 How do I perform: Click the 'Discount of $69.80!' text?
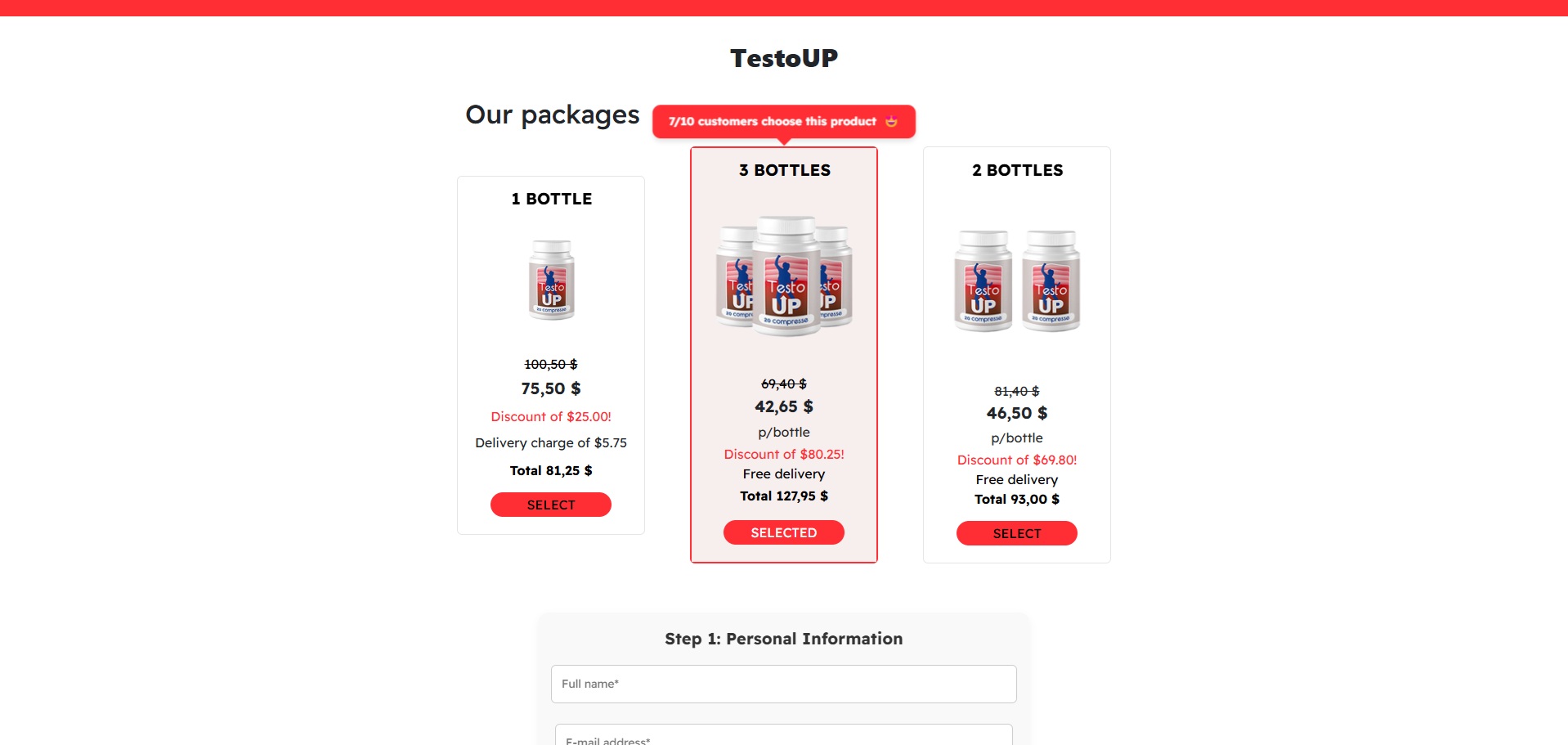(x=1016, y=460)
